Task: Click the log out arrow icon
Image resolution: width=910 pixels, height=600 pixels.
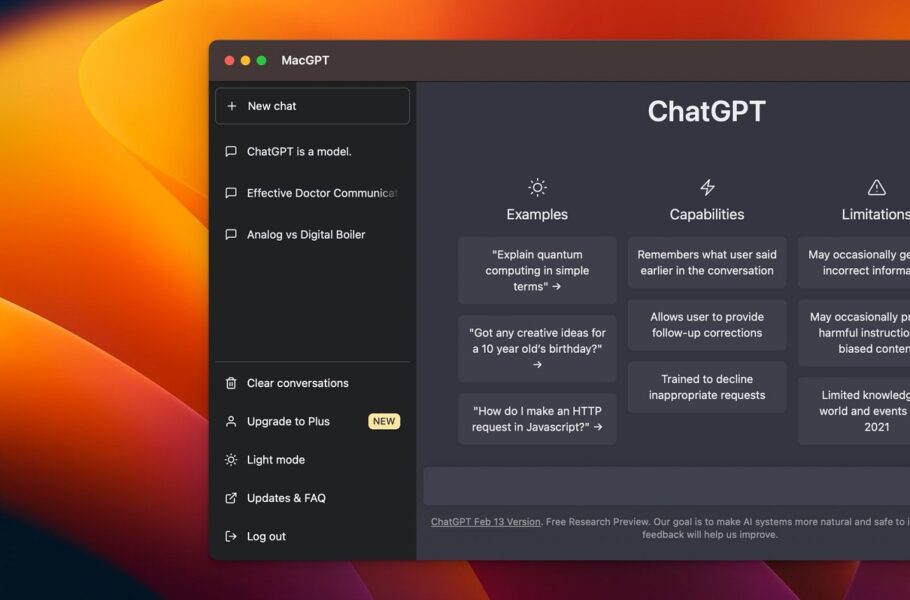Action: click(231, 536)
